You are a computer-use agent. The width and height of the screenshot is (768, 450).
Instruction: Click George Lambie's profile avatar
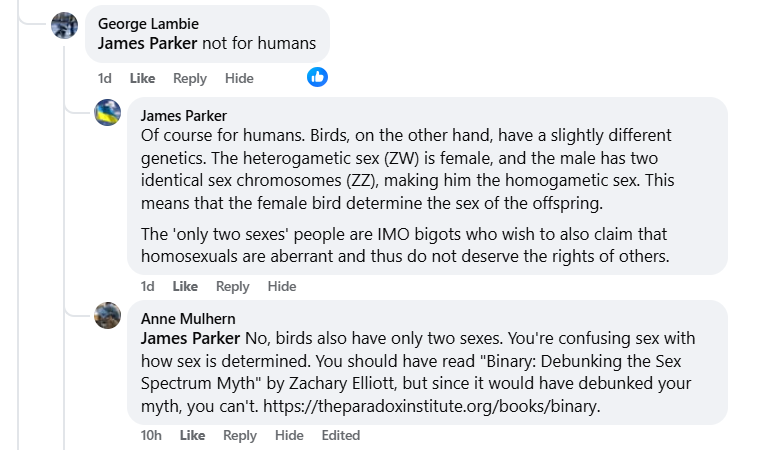pyautogui.click(x=65, y=25)
